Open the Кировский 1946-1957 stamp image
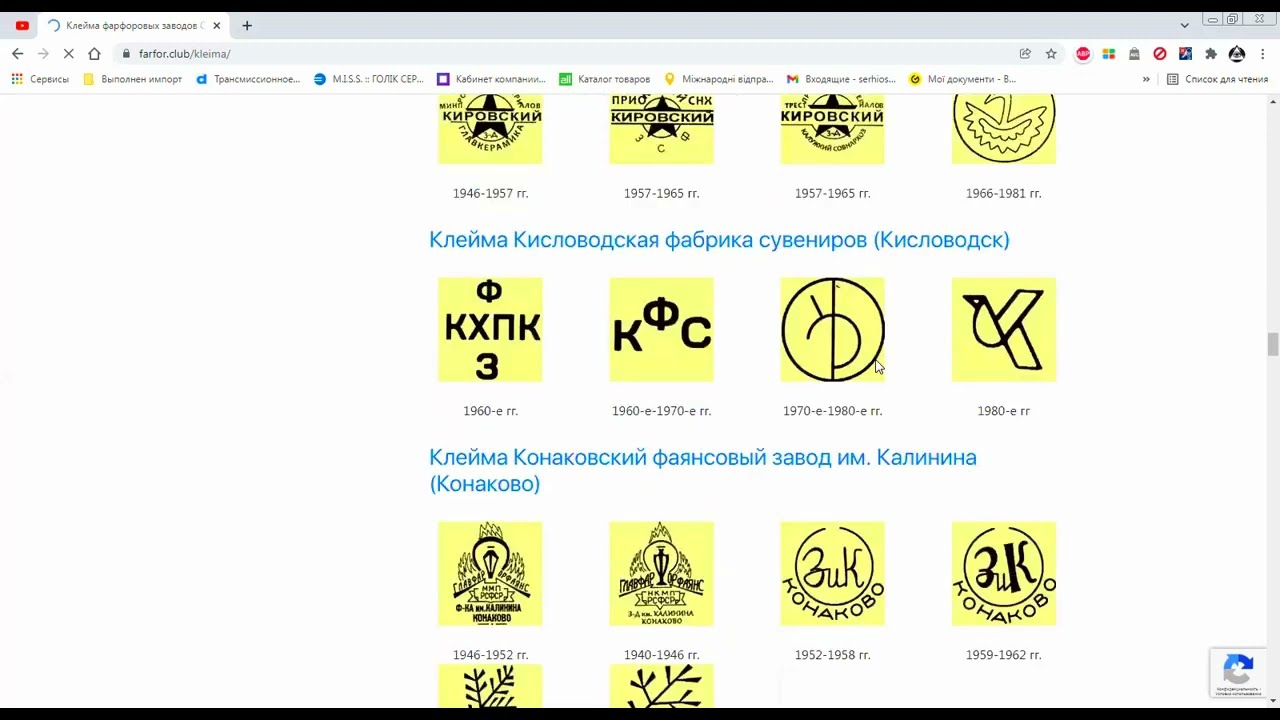Viewport: 1280px width, 720px height. (490, 129)
